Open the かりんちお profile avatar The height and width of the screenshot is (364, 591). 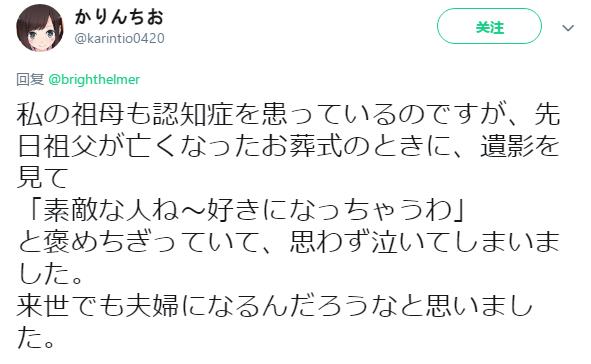40,28
